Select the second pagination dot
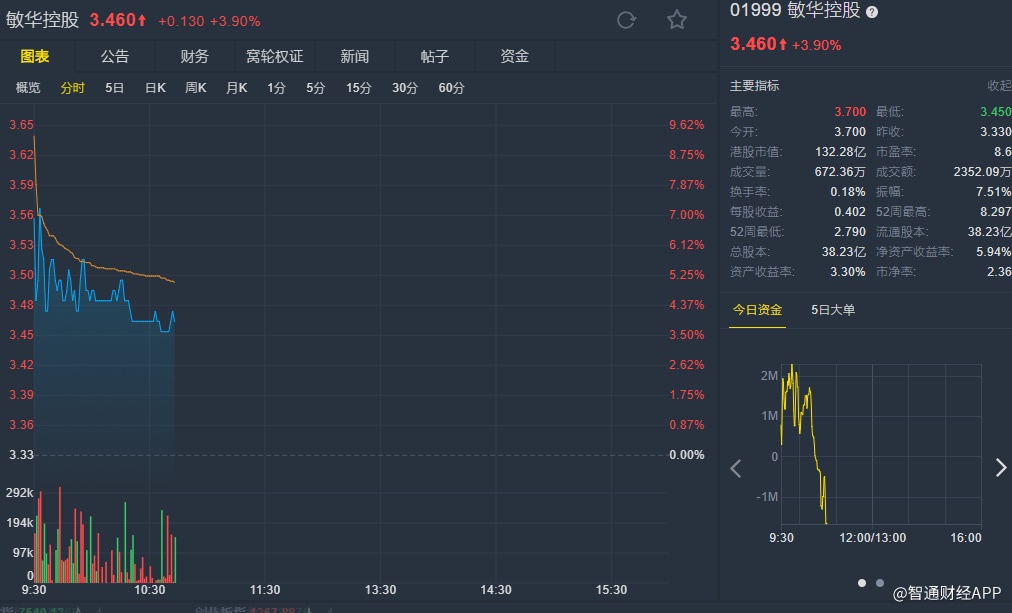The width and height of the screenshot is (1012, 613). point(880,582)
